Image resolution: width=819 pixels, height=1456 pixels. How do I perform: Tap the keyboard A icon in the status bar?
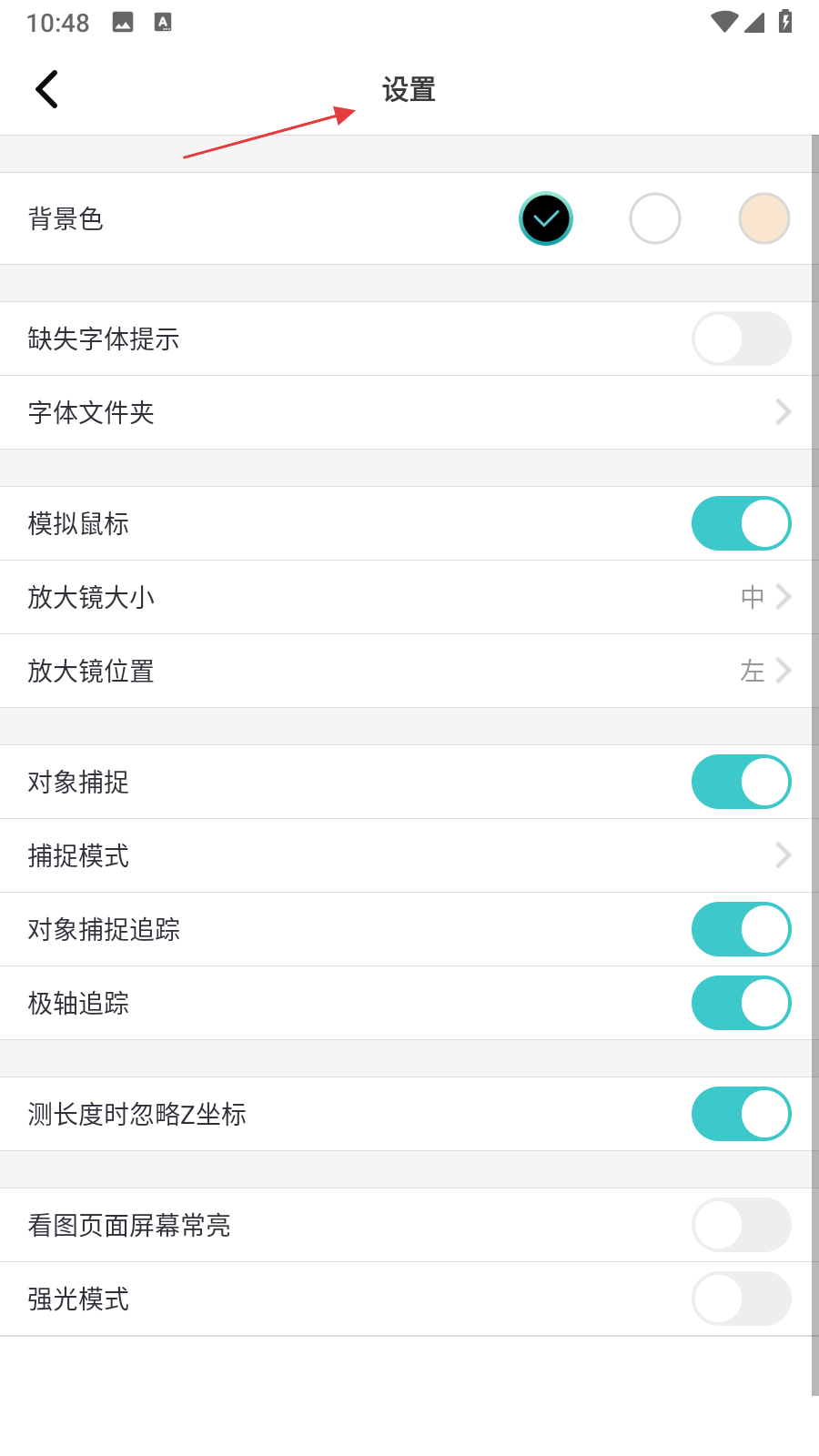coord(163,23)
